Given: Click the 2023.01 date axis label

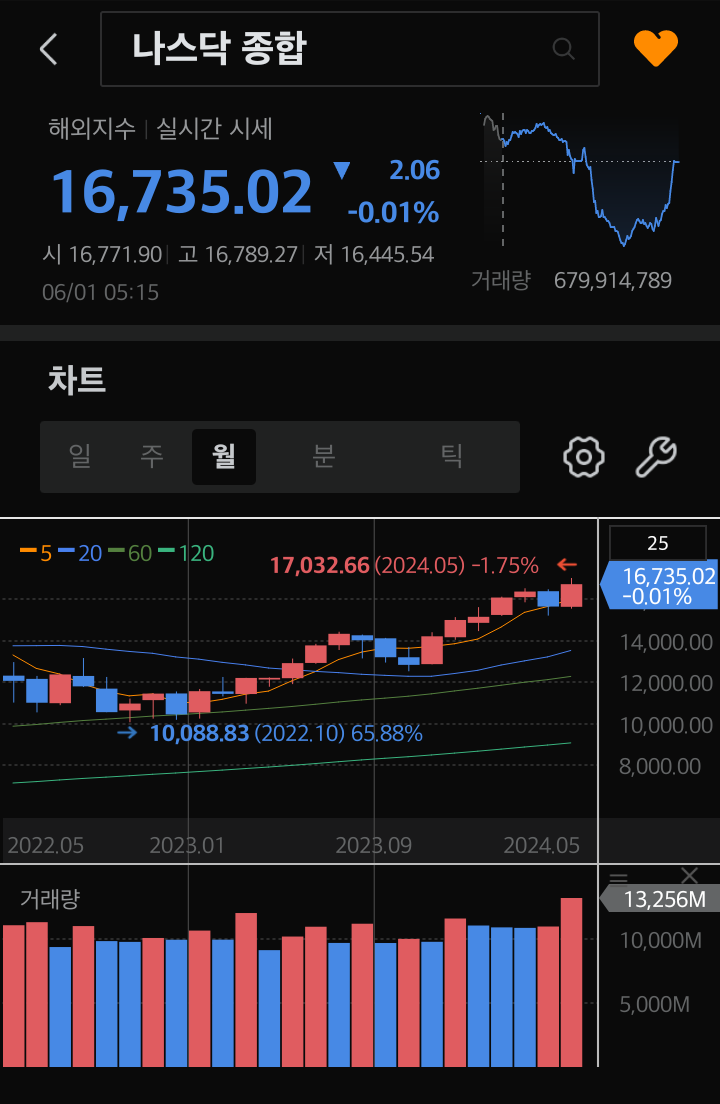Looking at the screenshot, I should 187,845.
